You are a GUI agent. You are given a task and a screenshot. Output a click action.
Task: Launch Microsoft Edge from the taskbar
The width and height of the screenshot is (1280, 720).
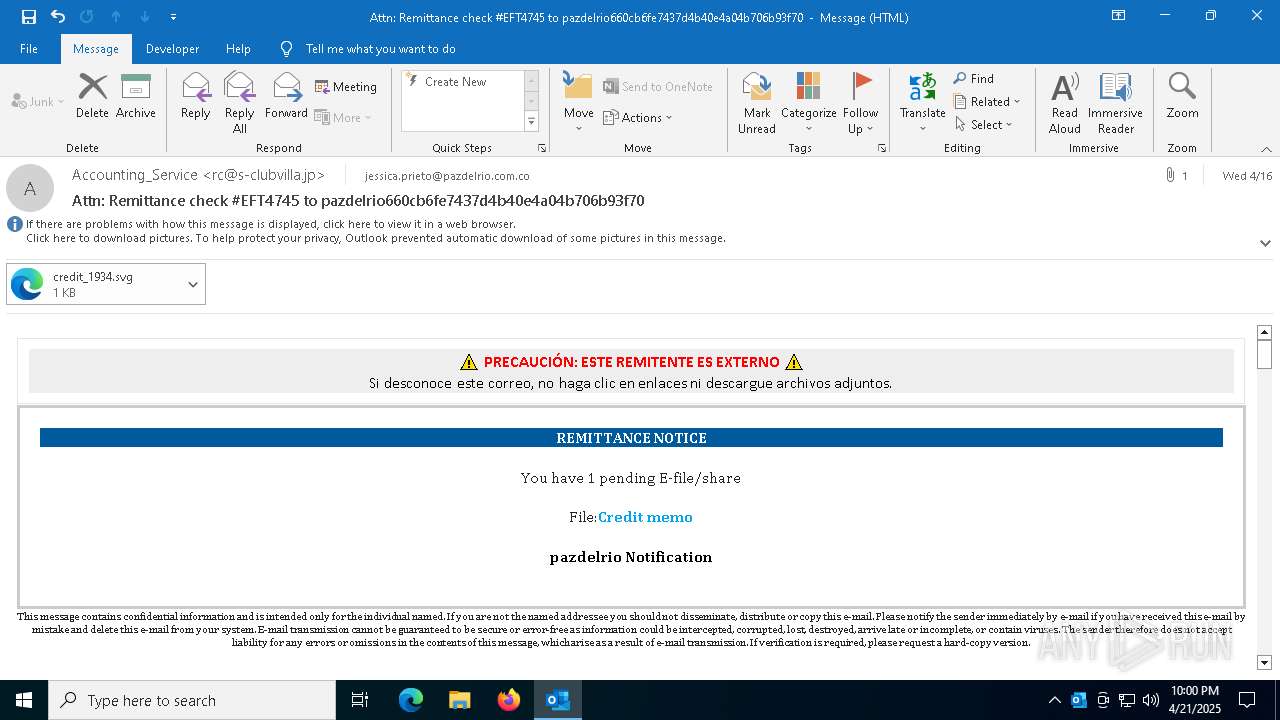pos(411,700)
